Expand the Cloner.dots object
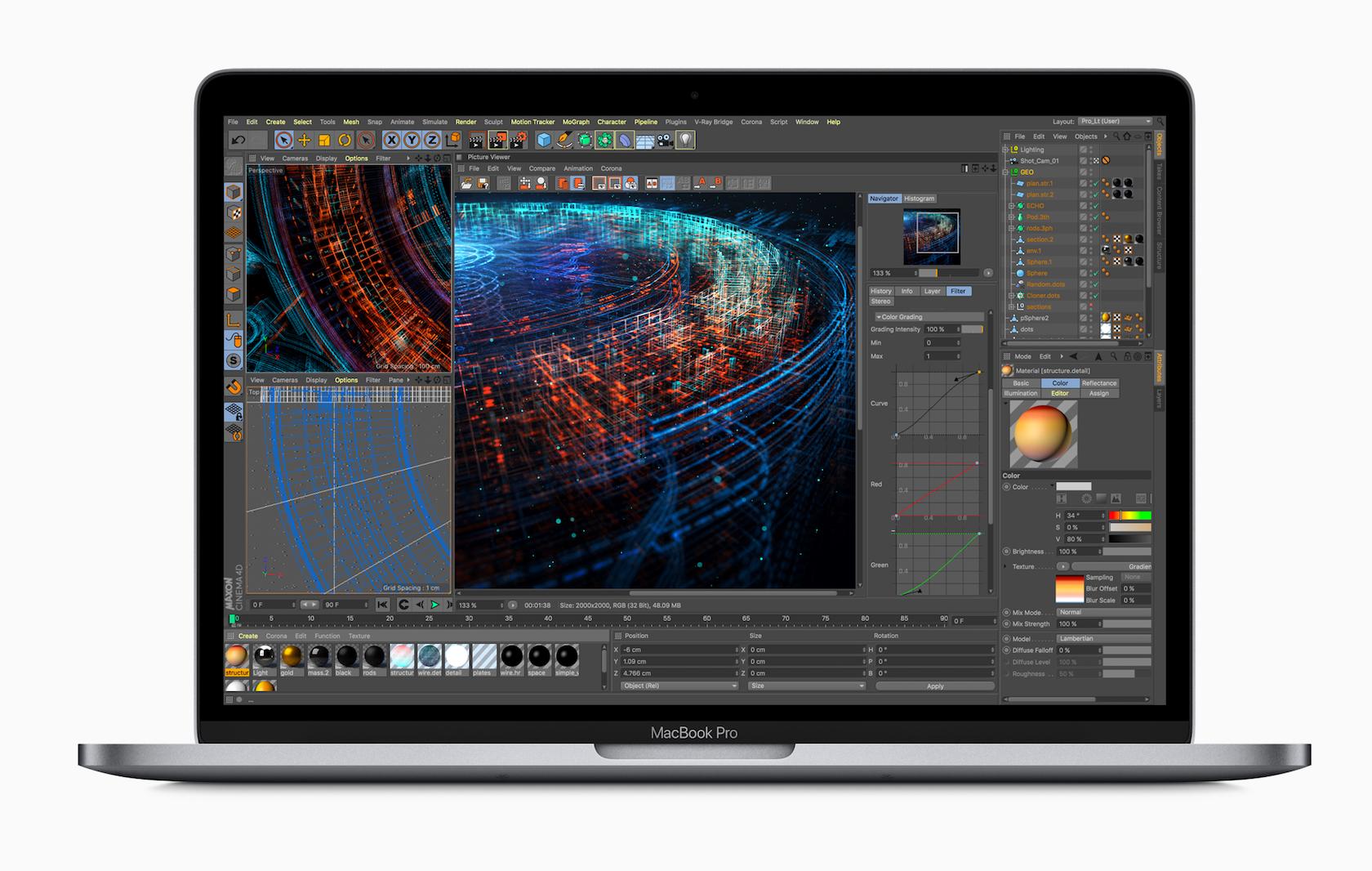Image resolution: width=1372 pixels, height=871 pixels. [x=1011, y=296]
